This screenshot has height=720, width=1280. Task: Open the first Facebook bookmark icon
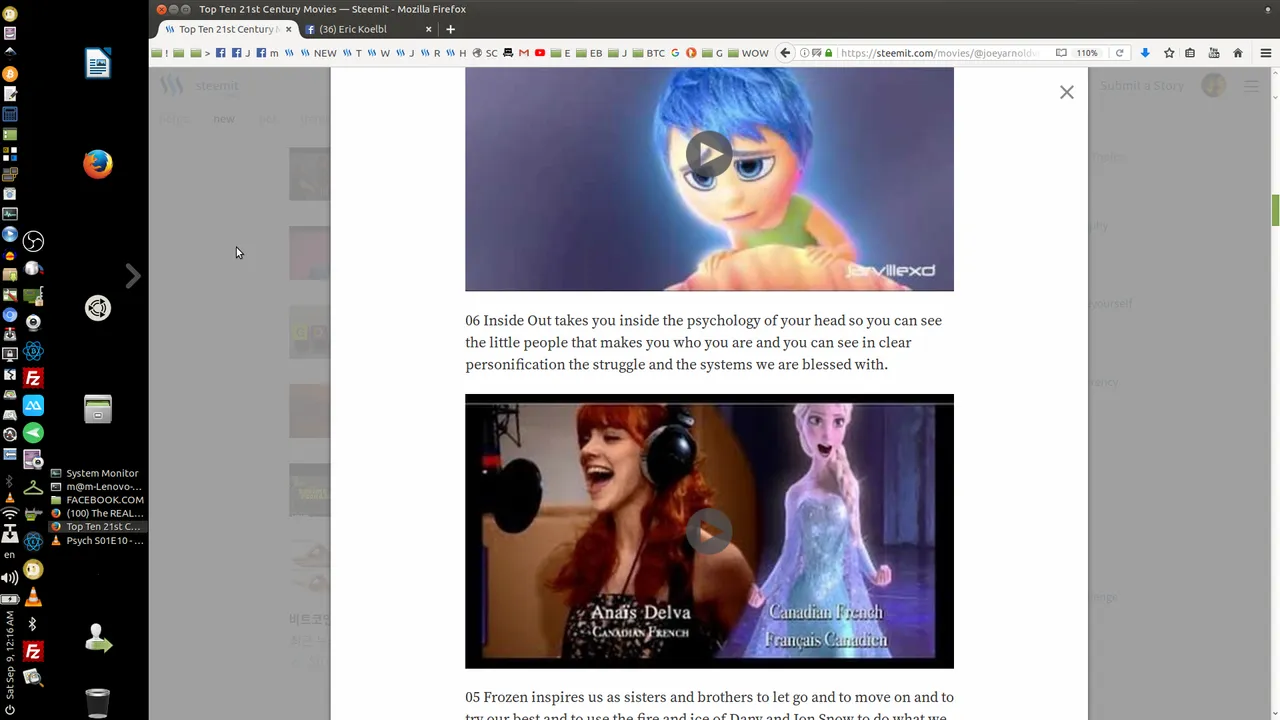[x=221, y=53]
